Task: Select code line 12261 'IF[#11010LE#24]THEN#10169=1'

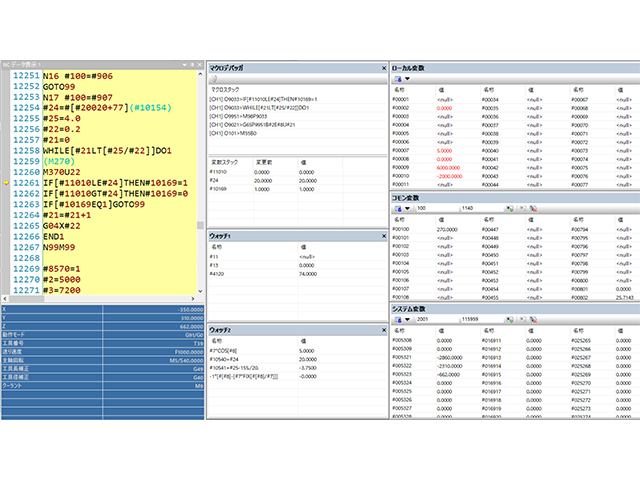Action: (x=115, y=183)
